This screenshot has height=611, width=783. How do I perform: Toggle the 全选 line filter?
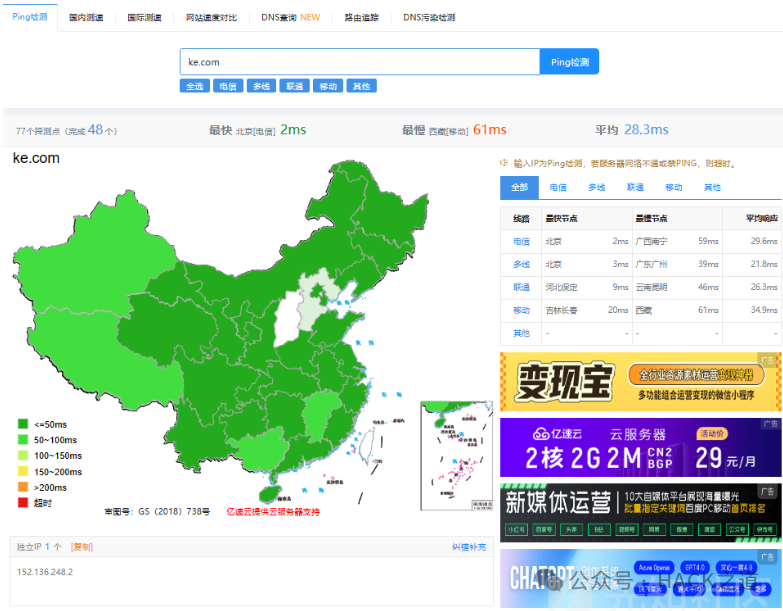194,86
